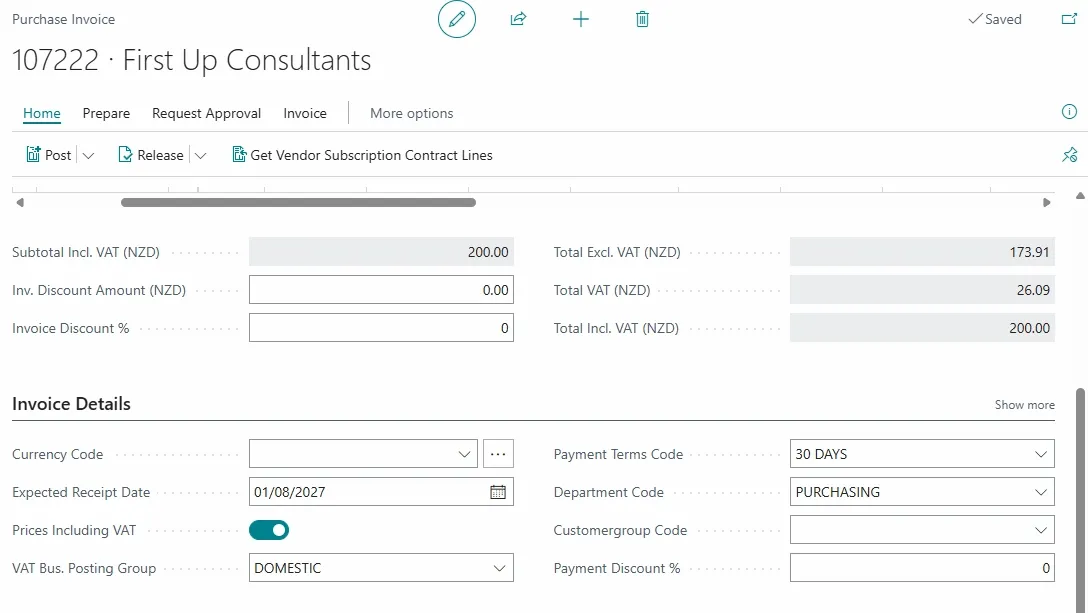Click the pencil edit icon
This screenshot has width=1088, height=613.
tap(457, 19)
